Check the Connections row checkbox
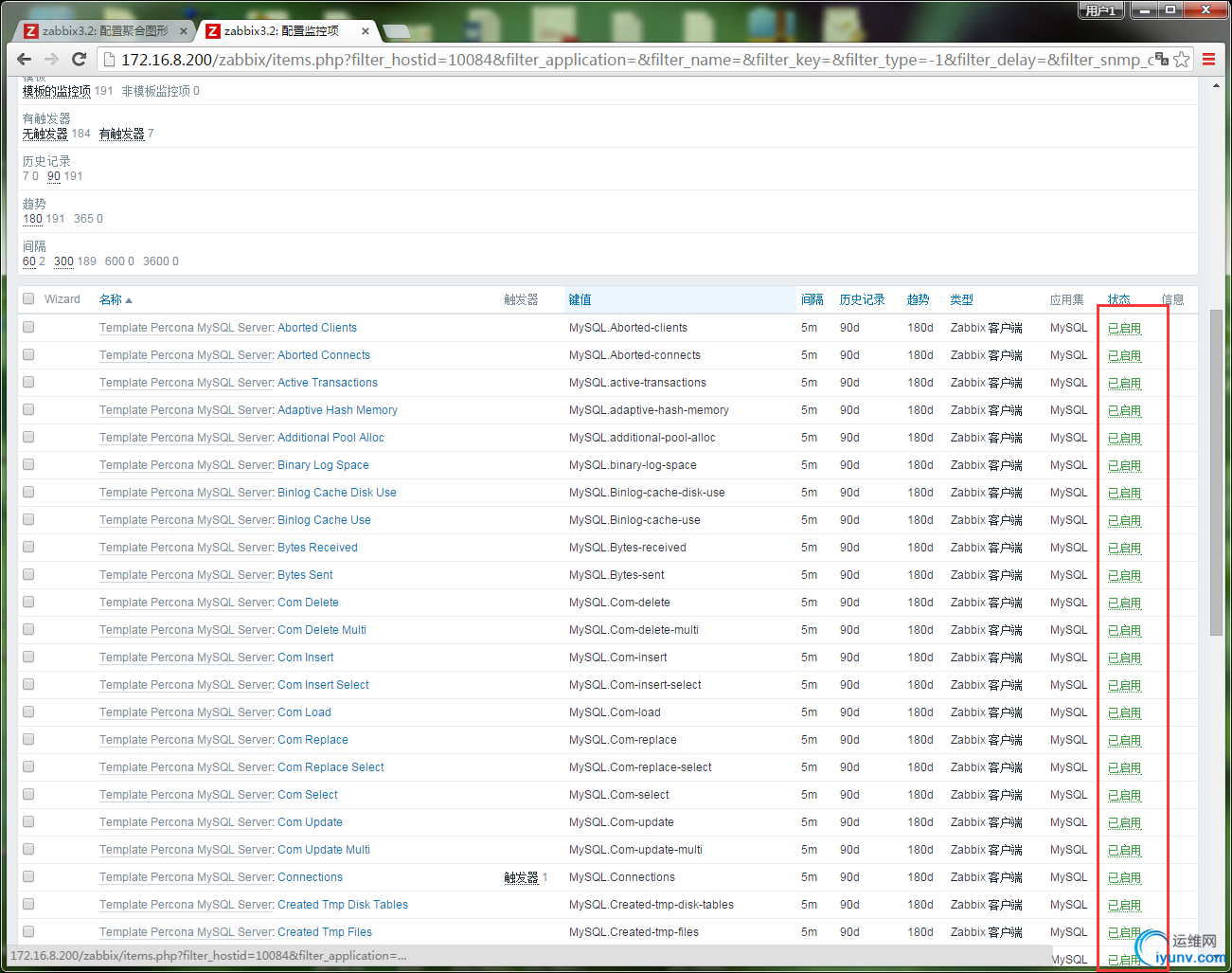Image resolution: width=1232 pixels, height=973 pixels. pos(28,876)
